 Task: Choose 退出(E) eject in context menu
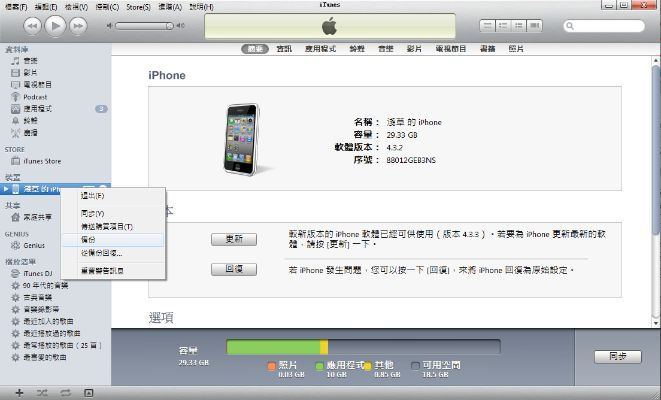(x=113, y=196)
